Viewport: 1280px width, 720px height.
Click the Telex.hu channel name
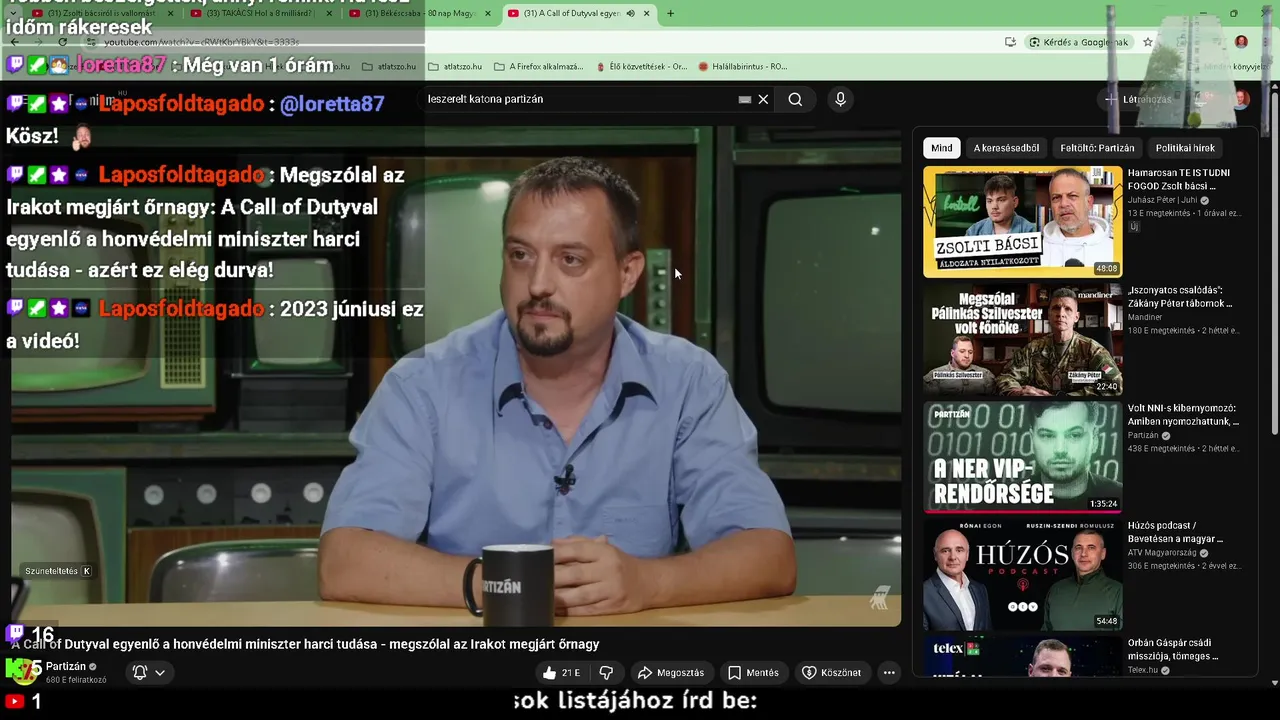click(1143, 670)
